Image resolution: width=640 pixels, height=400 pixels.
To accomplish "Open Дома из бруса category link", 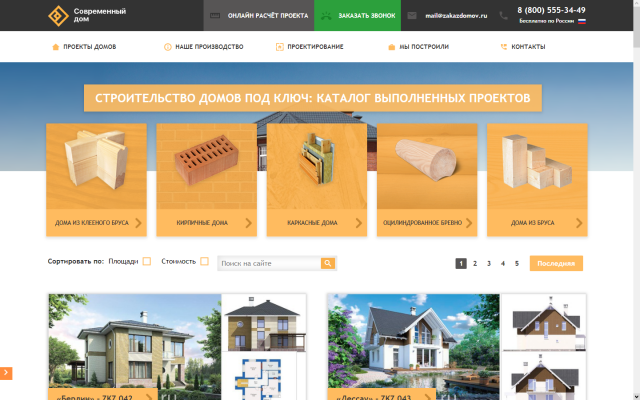I will (533, 223).
